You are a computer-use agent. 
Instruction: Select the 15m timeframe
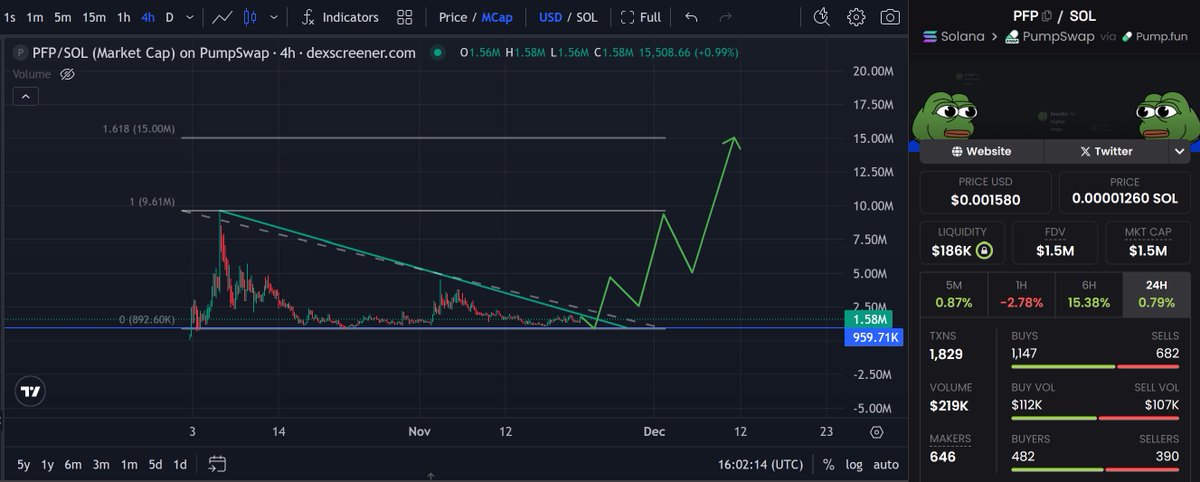[x=94, y=17]
